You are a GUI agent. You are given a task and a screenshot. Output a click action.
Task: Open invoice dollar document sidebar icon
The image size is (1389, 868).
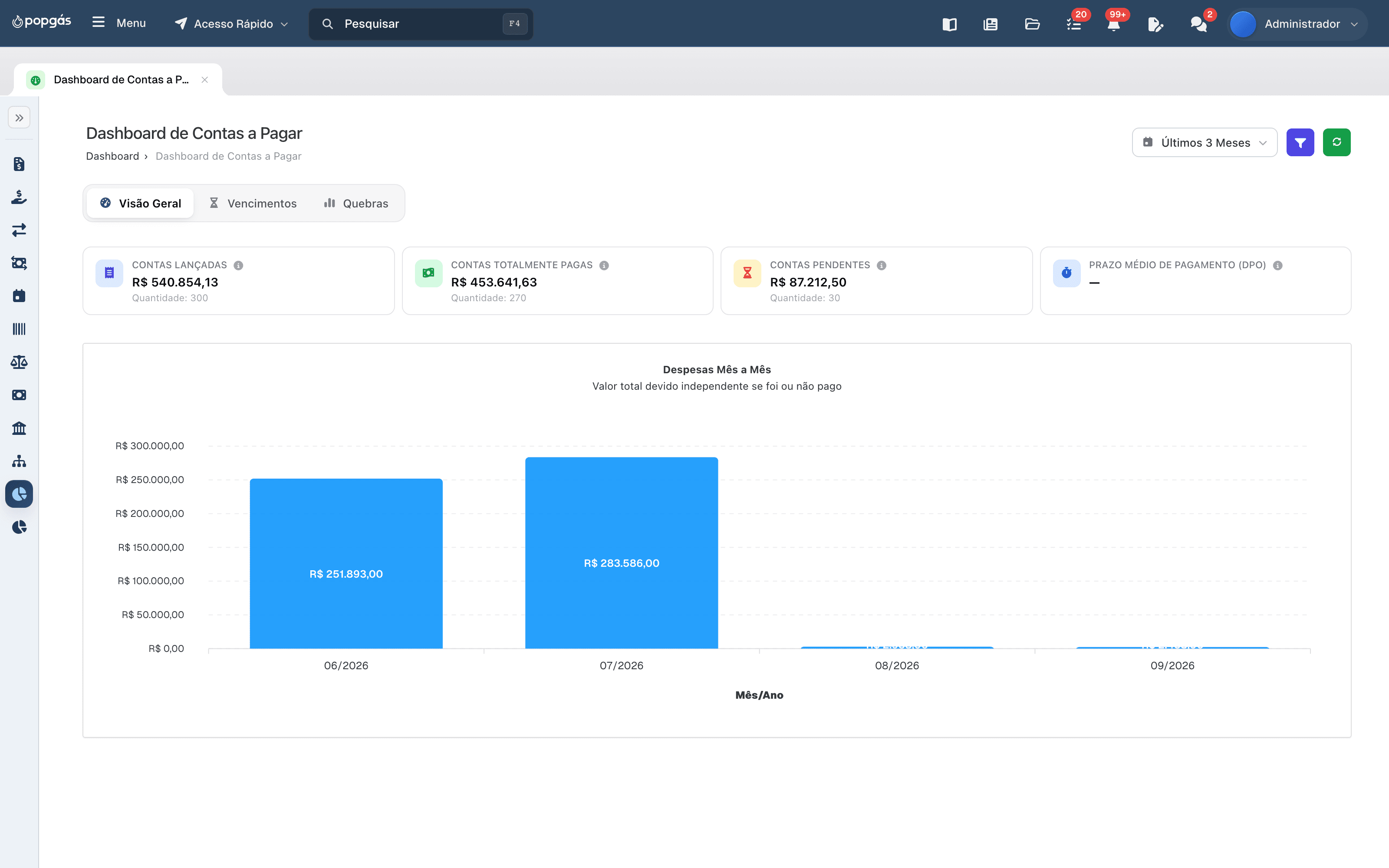[x=19, y=164]
